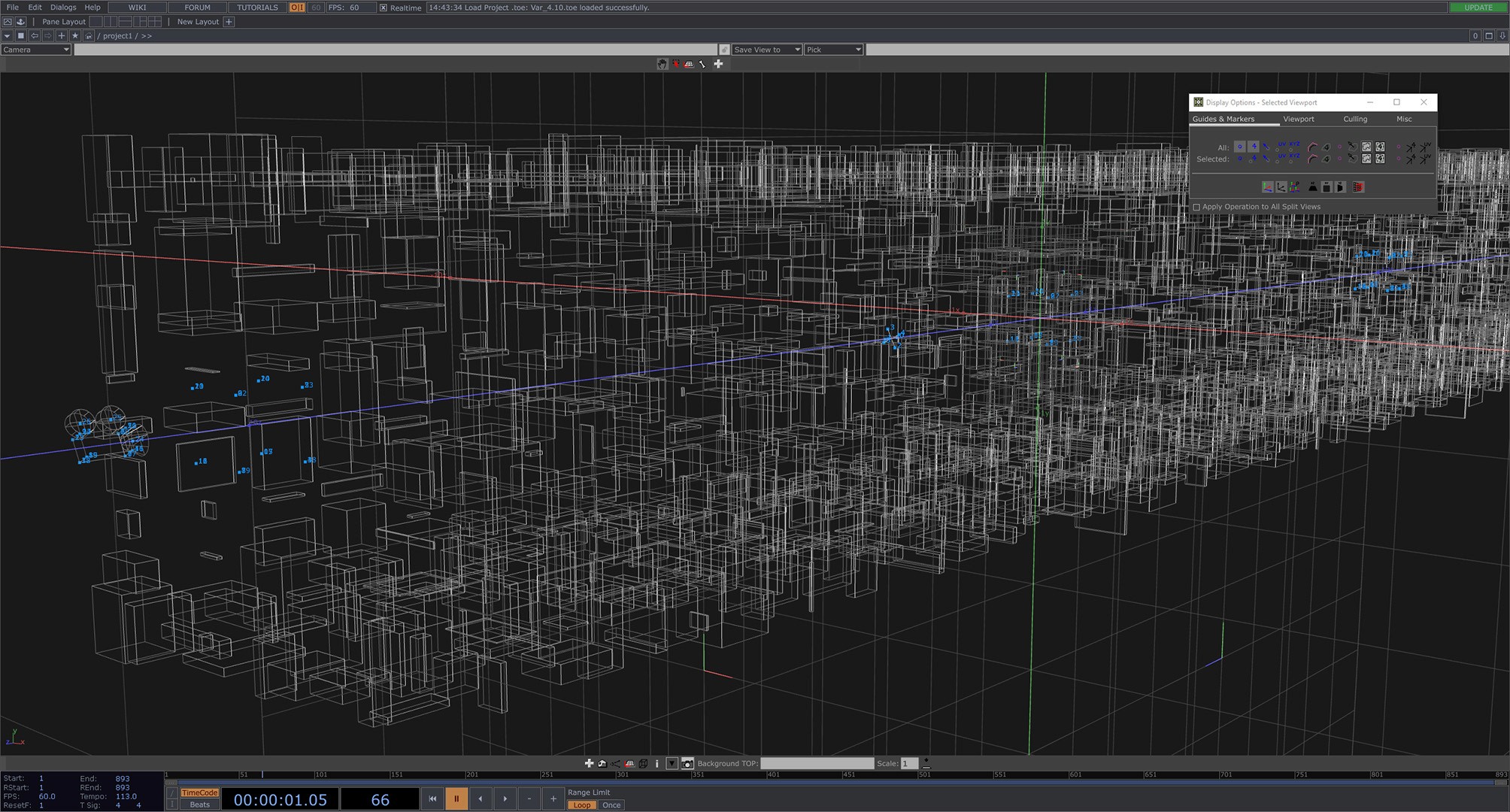Open the Camera viewer type dropdown

pos(35,50)
